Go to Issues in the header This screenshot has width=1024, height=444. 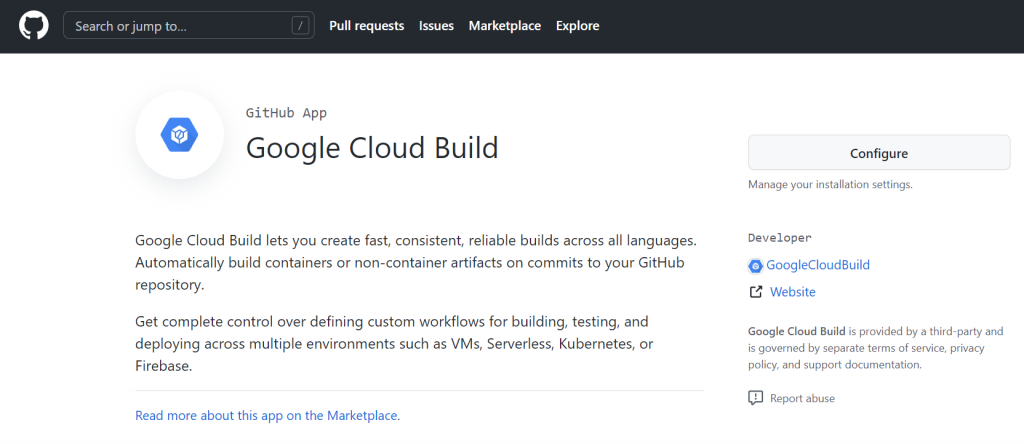click(x=436, y=26)
